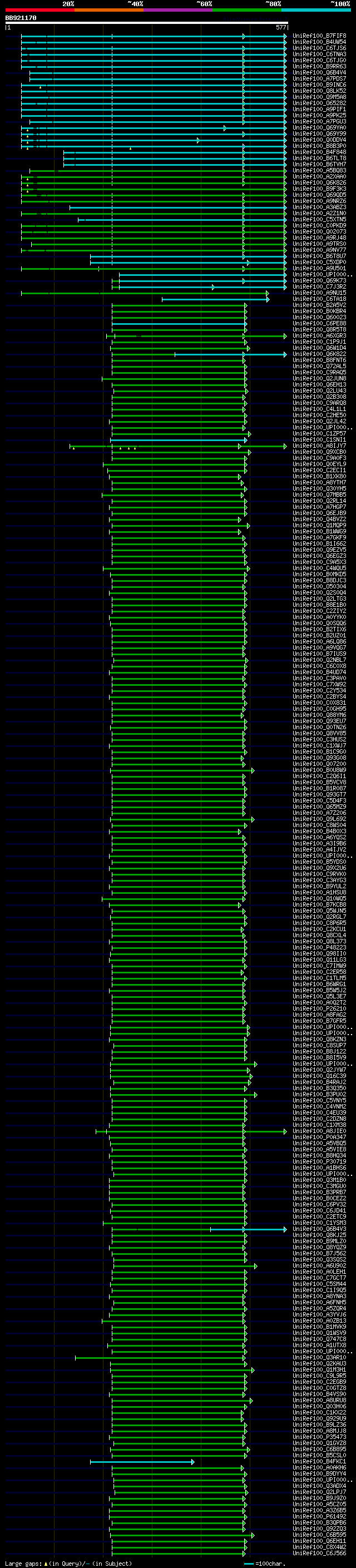Open hit UniRef100_C6TJS6
This screenshot has width=356, height=1568.
319,48
